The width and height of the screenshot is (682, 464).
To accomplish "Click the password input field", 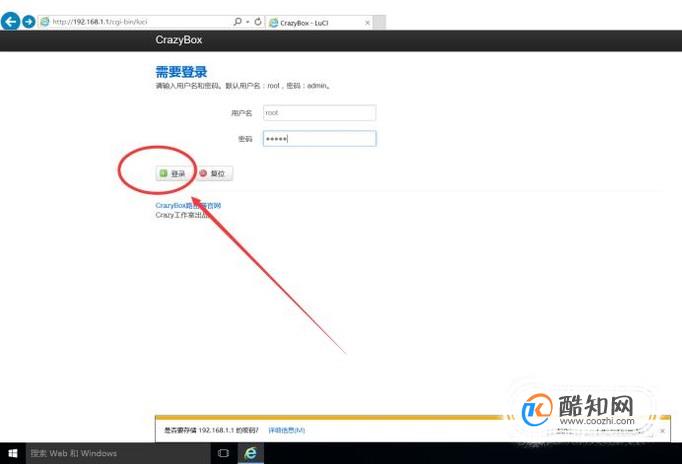I will pyautogui.click(x=319, y=139).
